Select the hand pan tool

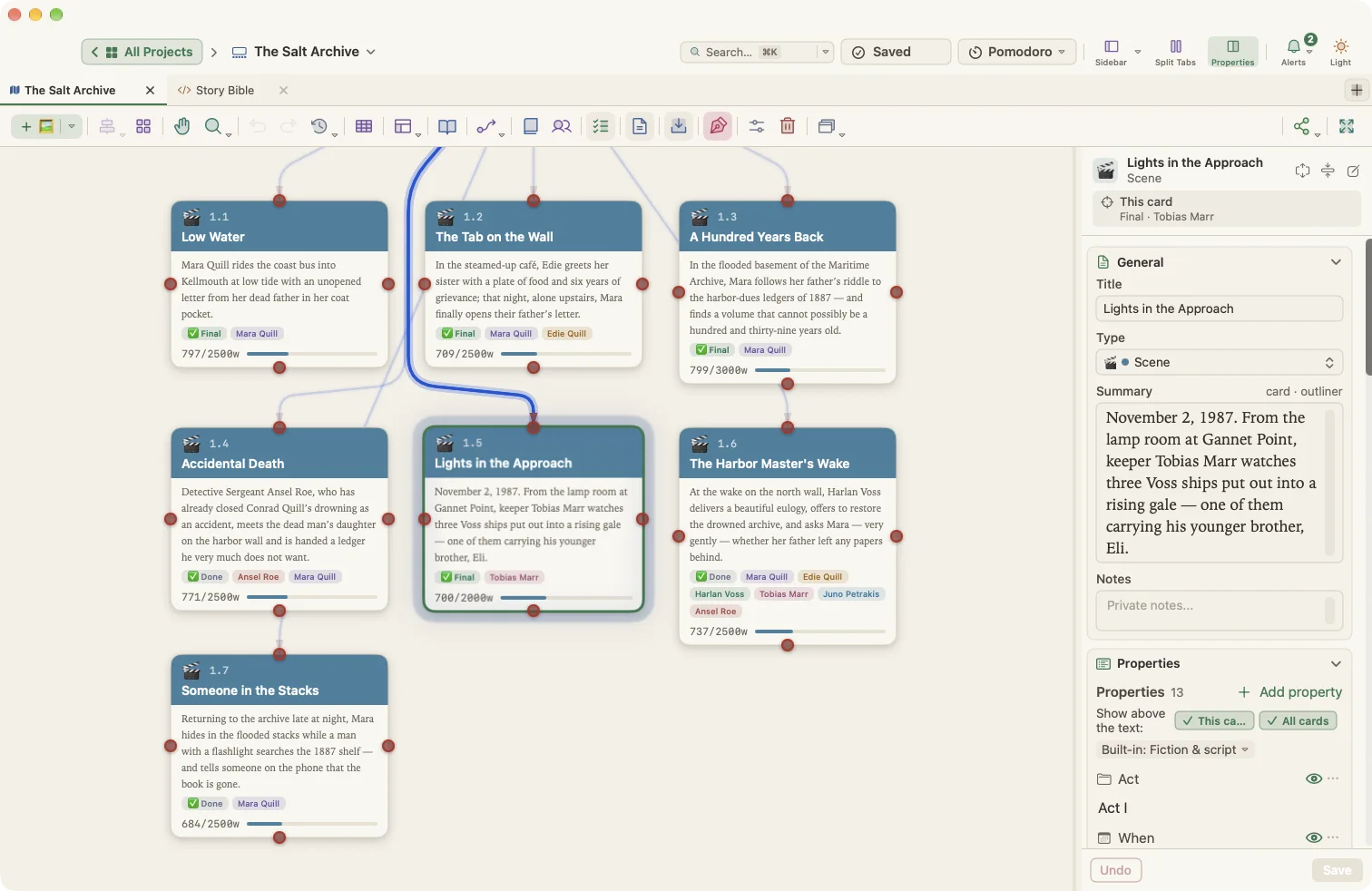[182, 126]
